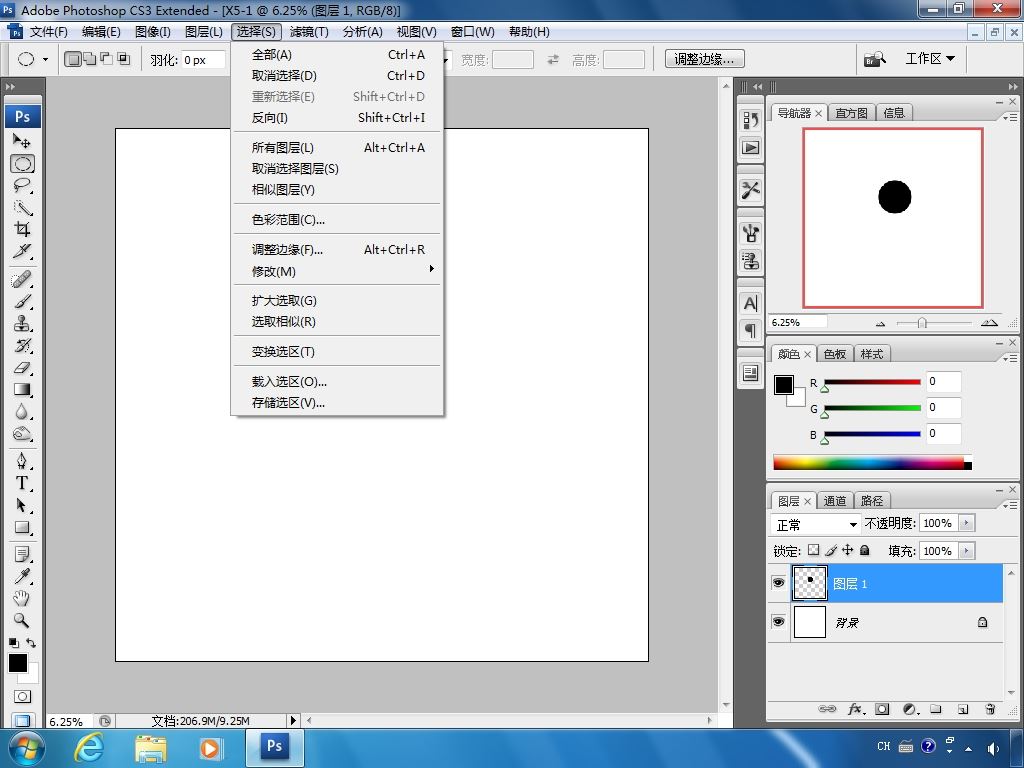
Task: Create a new layer from Layers panel
Action: [x=963, y=709]
